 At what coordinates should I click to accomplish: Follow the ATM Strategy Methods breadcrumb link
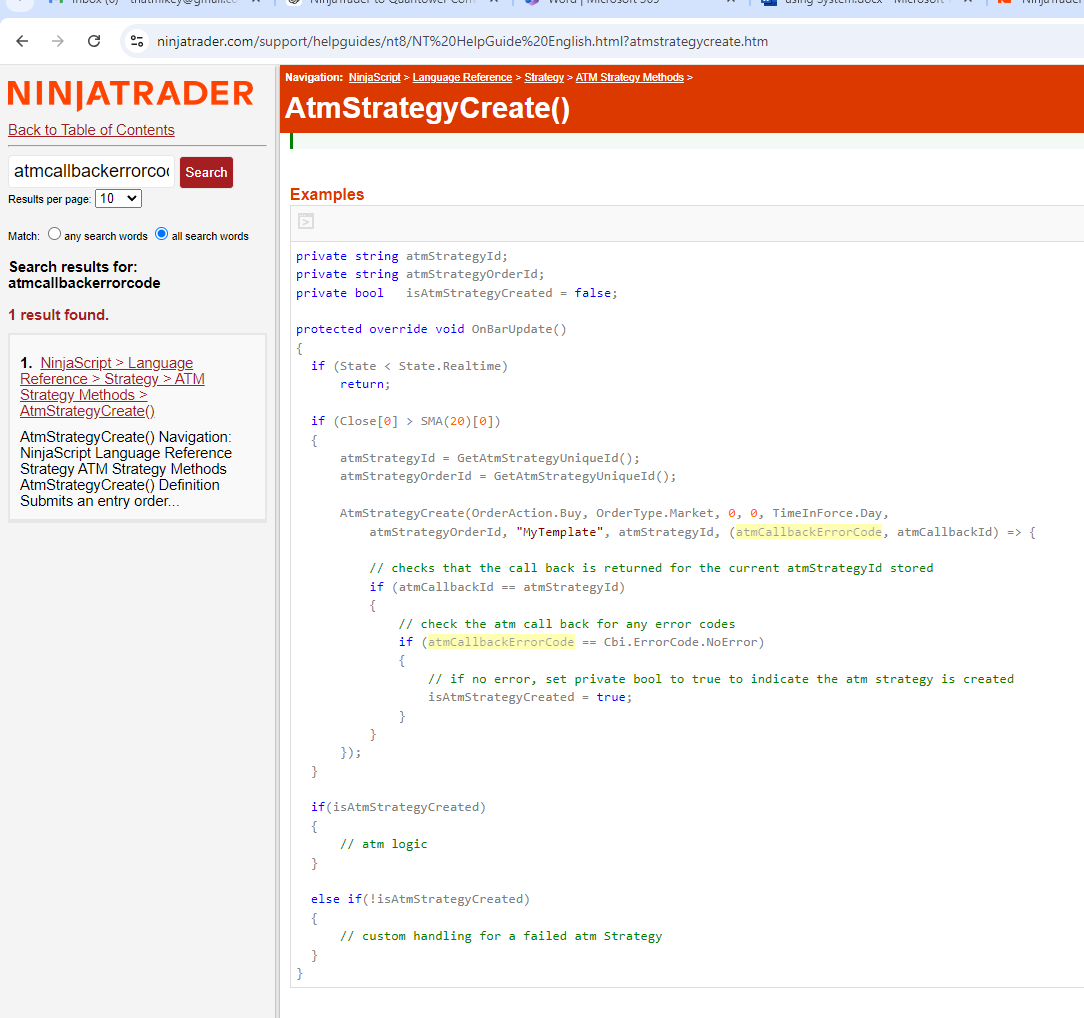(629, 77)
